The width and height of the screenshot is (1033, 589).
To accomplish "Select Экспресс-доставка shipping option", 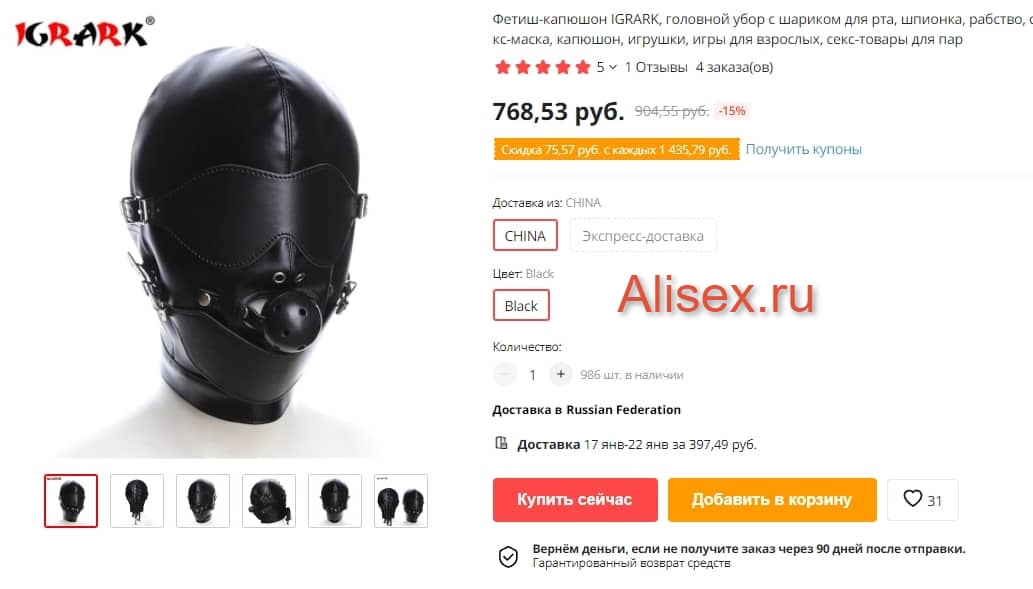I will click(643, 235).
